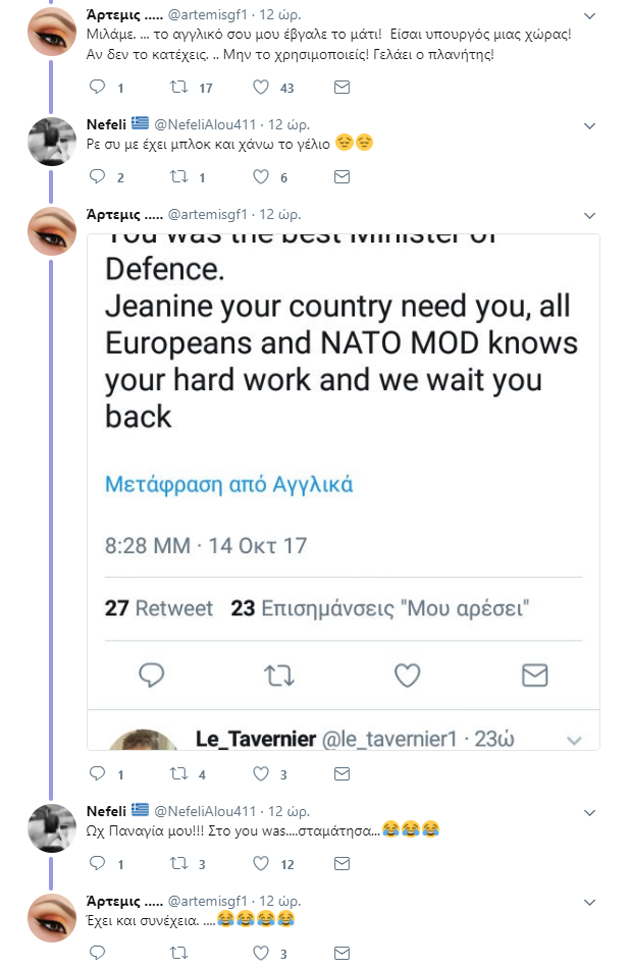
Task: Click the Μετάφραση από Αγγλικά link
Action: point(229,486)
